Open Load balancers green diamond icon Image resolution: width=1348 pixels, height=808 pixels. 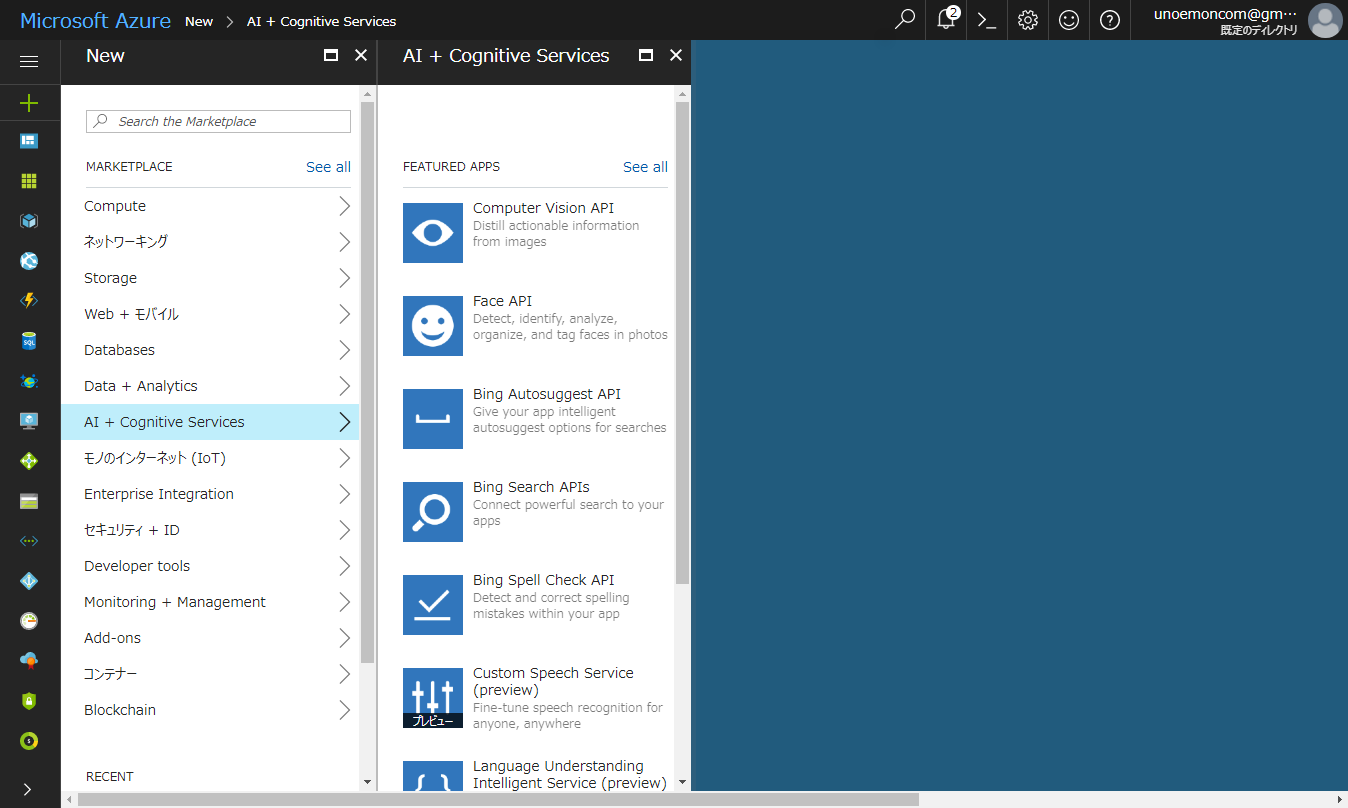pyautogui.click(x=29, y=461)
